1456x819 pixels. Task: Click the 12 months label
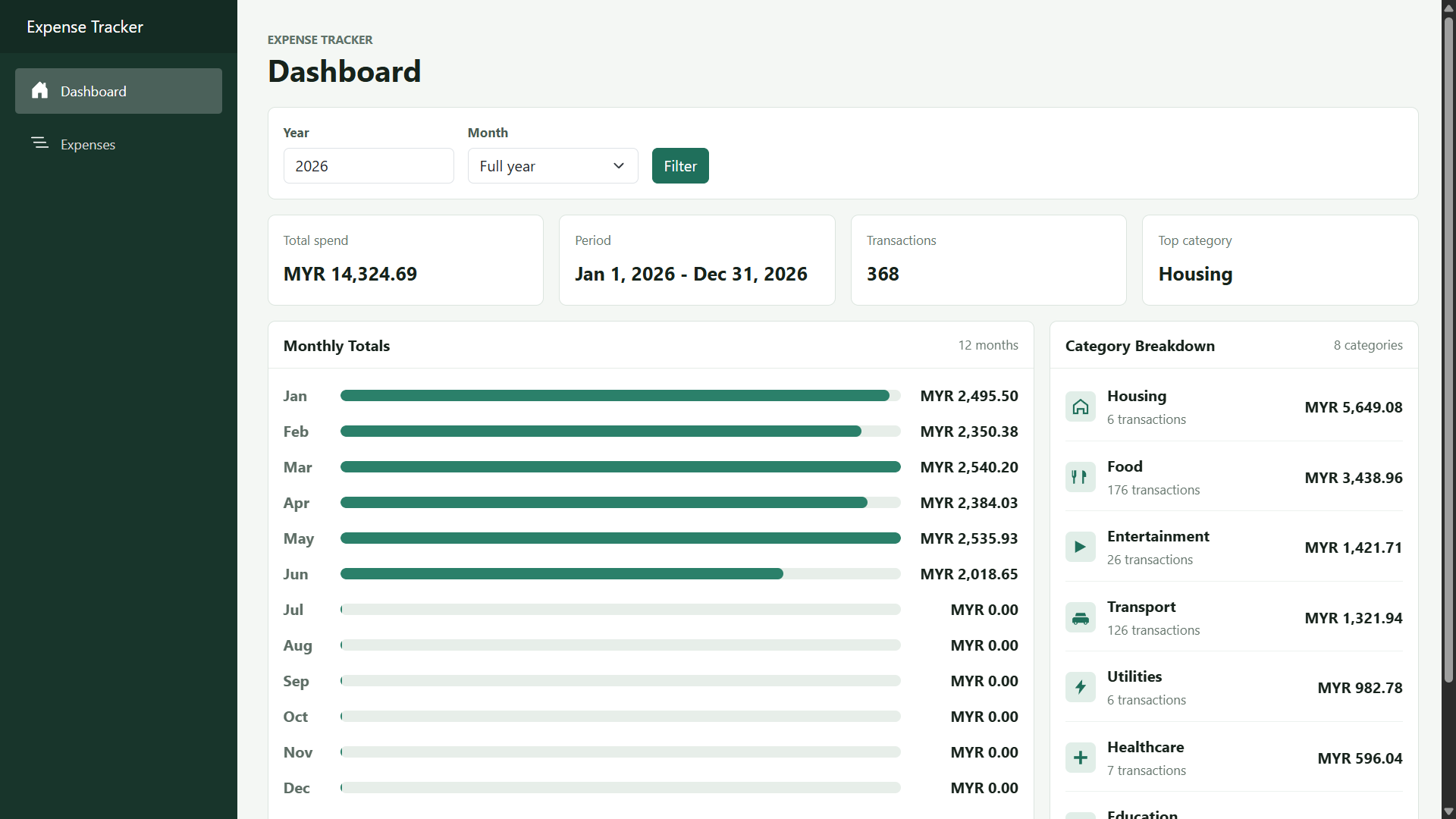point(988,345)
